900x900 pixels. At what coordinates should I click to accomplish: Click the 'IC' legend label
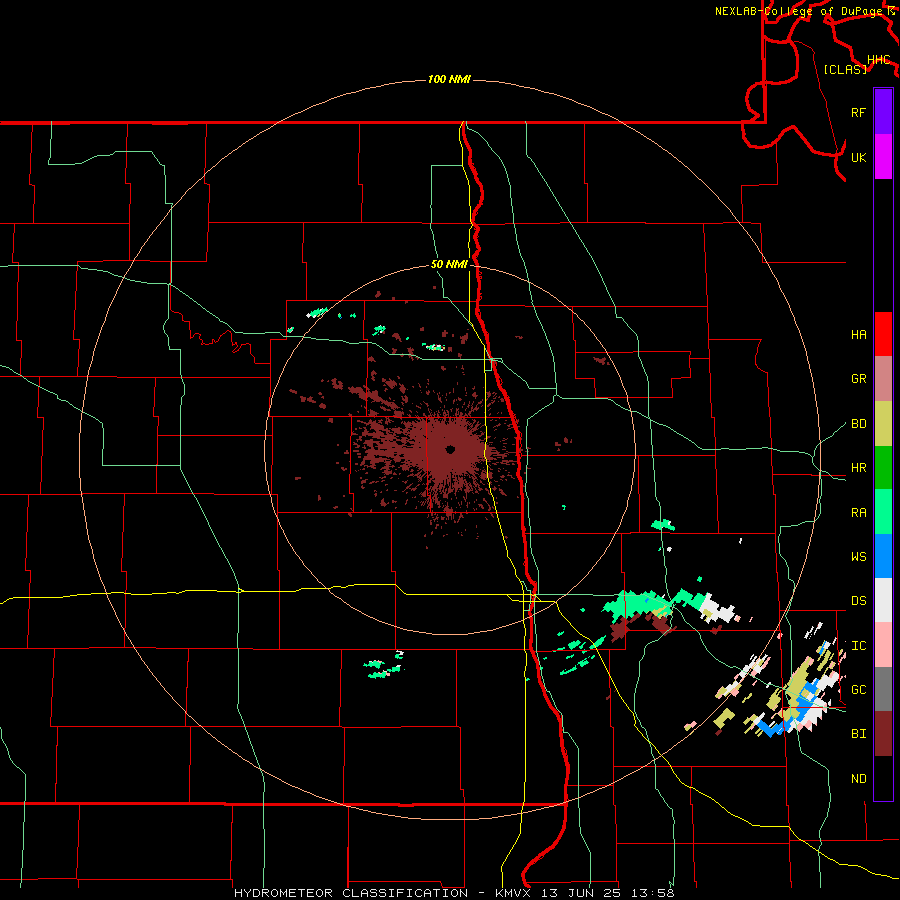(x=858, y=646)
